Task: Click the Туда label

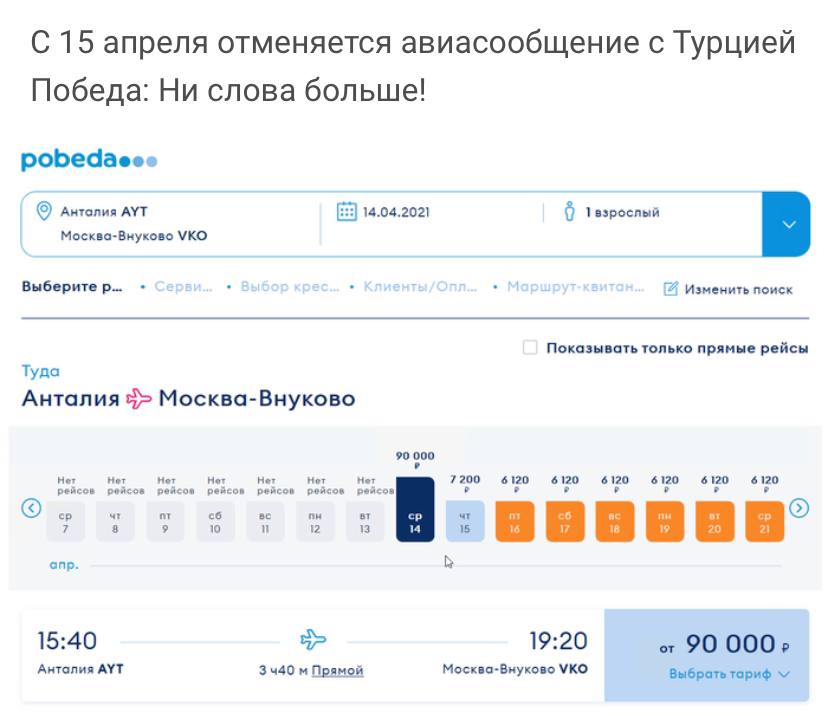Action: tap(41, 371)
